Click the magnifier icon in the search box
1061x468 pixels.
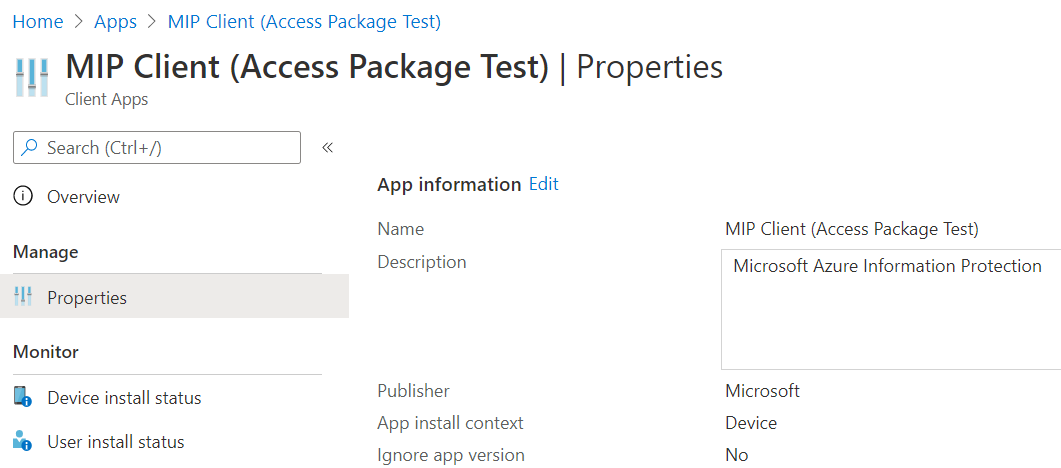(30, 148)
